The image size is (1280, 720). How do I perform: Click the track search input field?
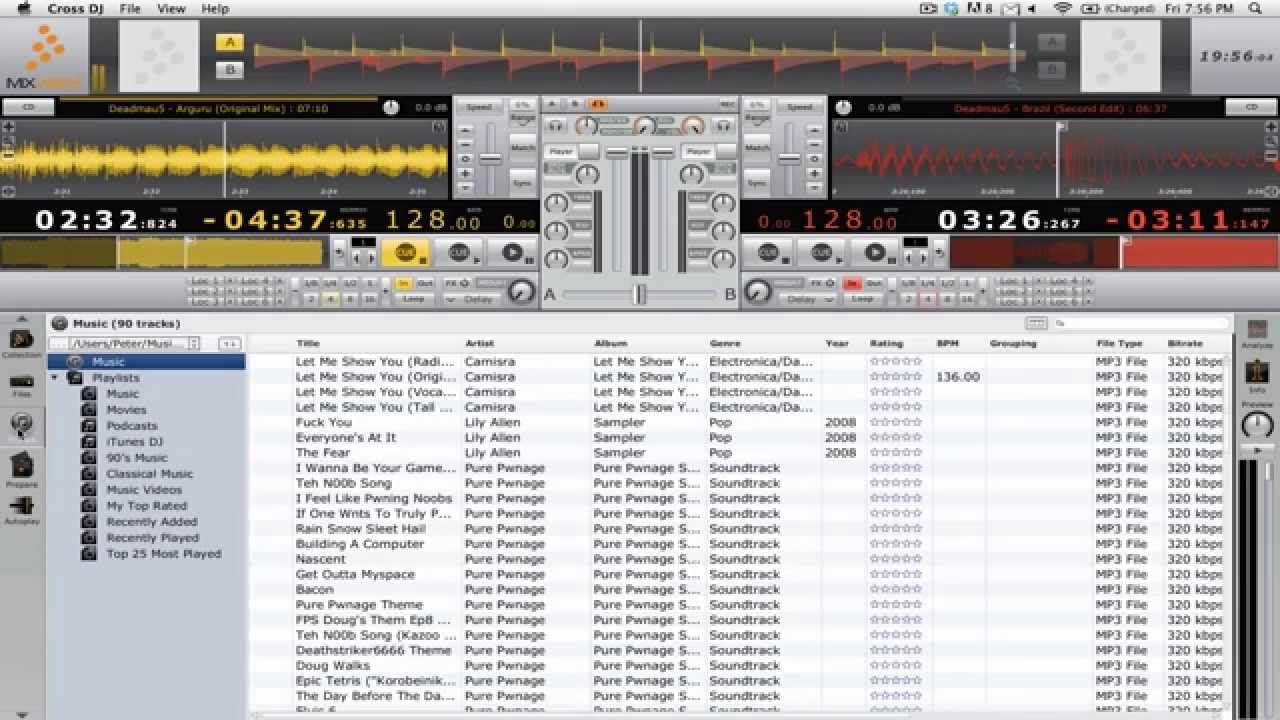(x=1140, y=323)
